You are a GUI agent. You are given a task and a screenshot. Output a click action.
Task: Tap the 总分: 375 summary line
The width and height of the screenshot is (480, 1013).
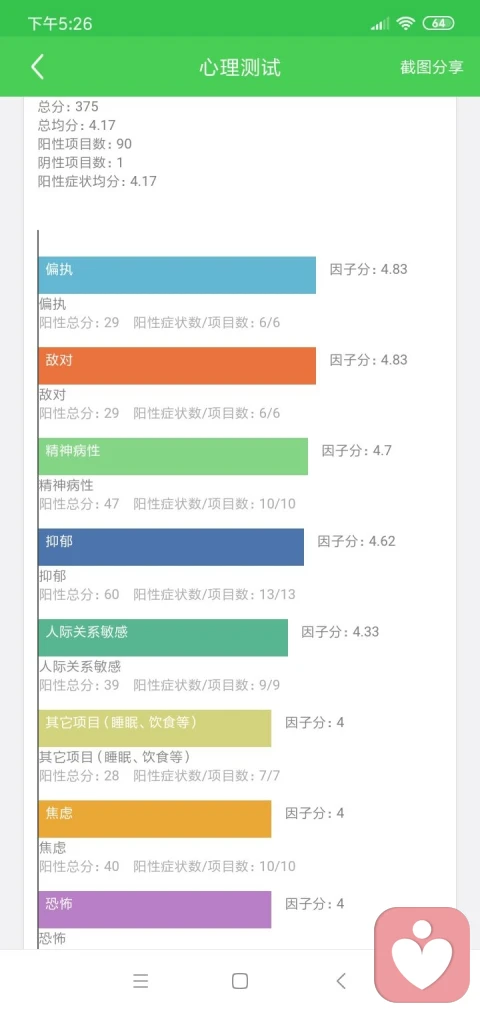point(68,107)
